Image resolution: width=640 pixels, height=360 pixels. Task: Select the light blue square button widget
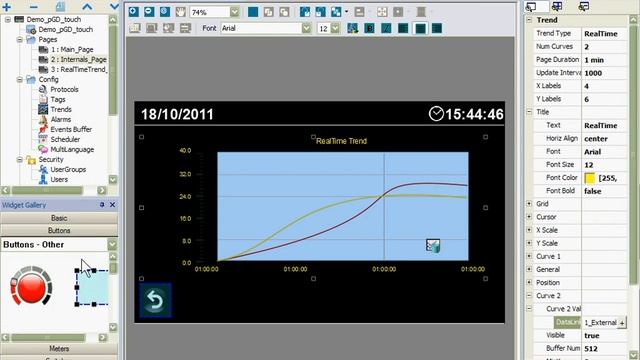coord(92,288)
